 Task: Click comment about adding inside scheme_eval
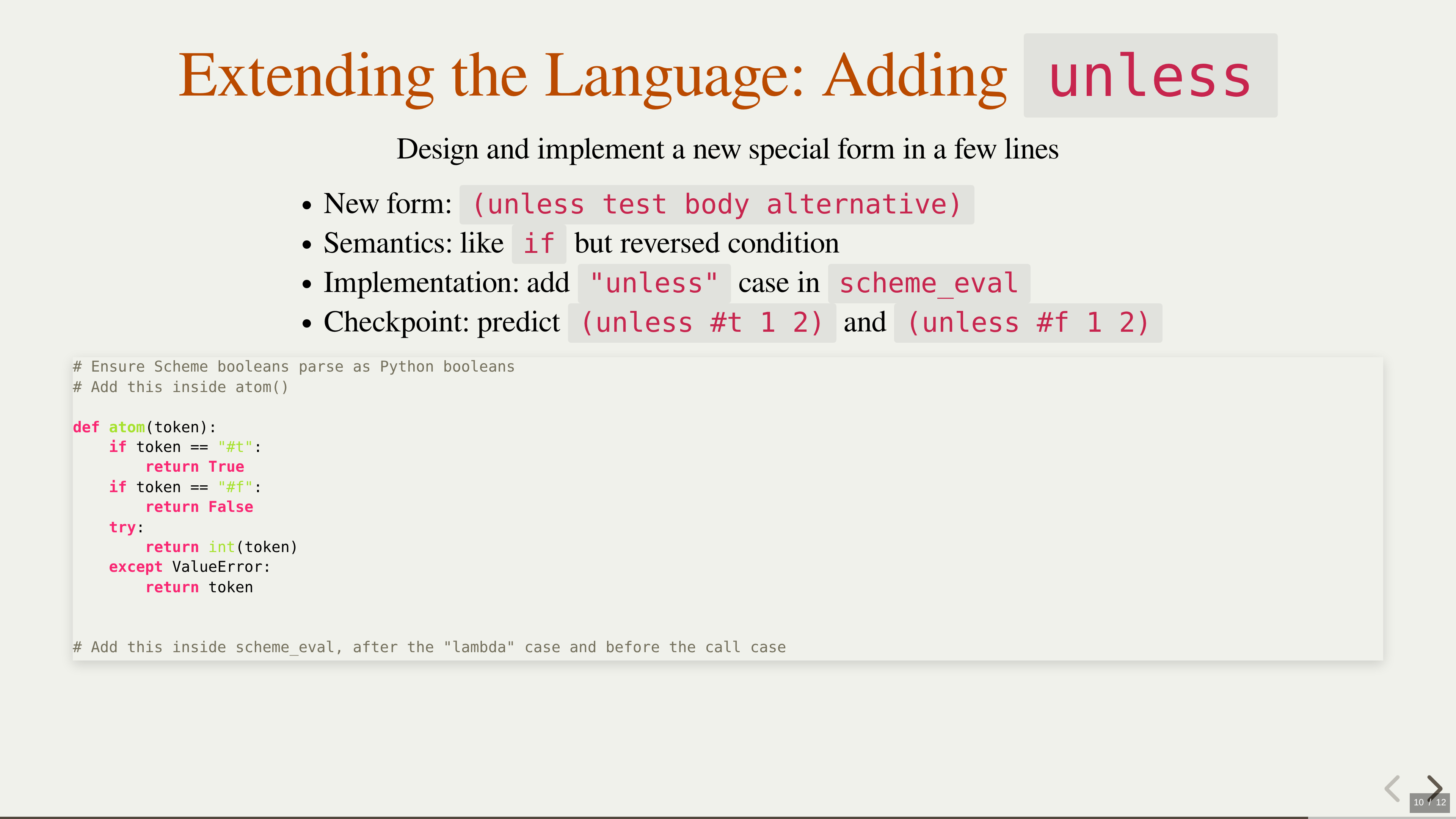429,647
